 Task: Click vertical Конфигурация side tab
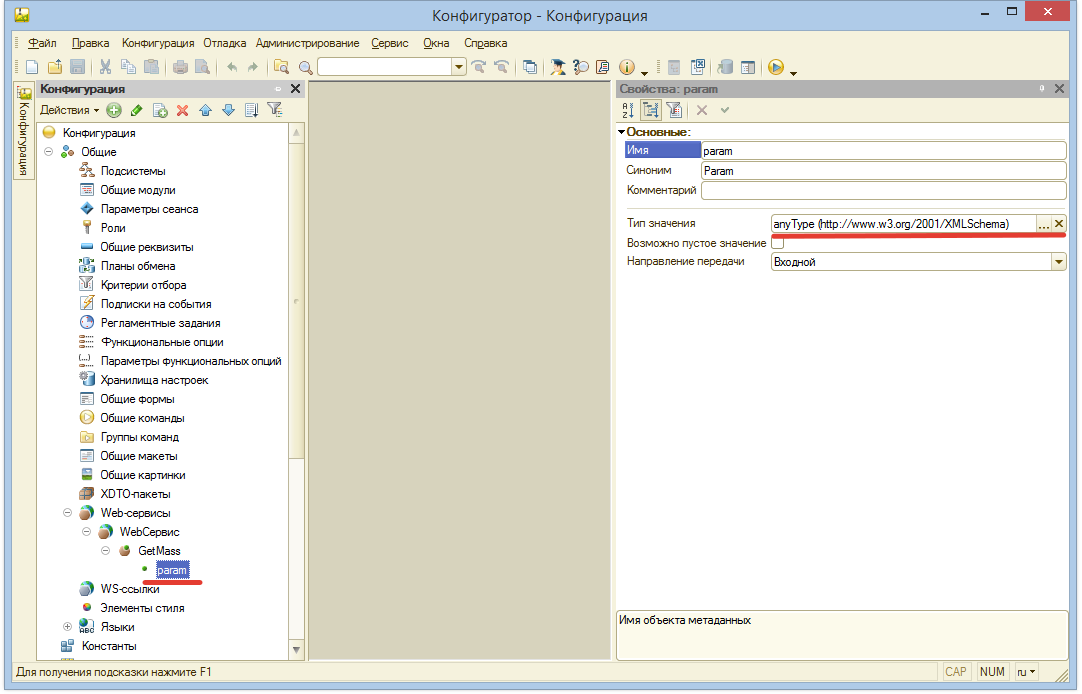tap(23, 131)
